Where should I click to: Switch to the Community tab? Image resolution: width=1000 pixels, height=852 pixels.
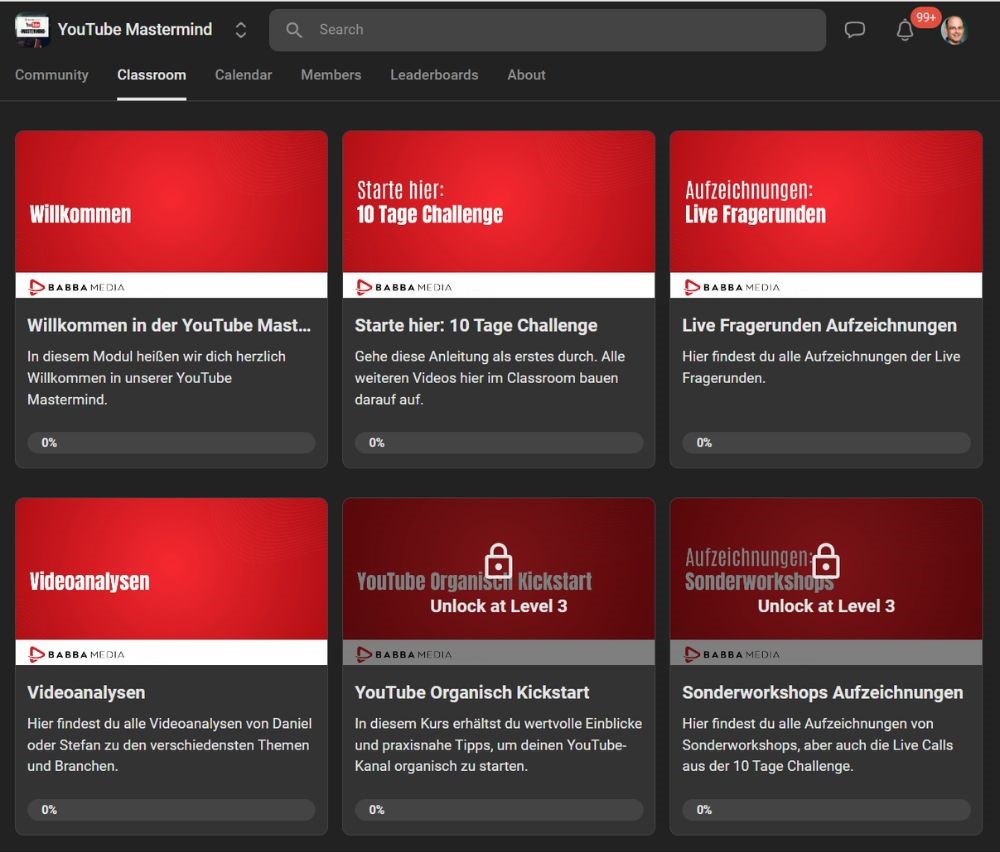point(51,75)
